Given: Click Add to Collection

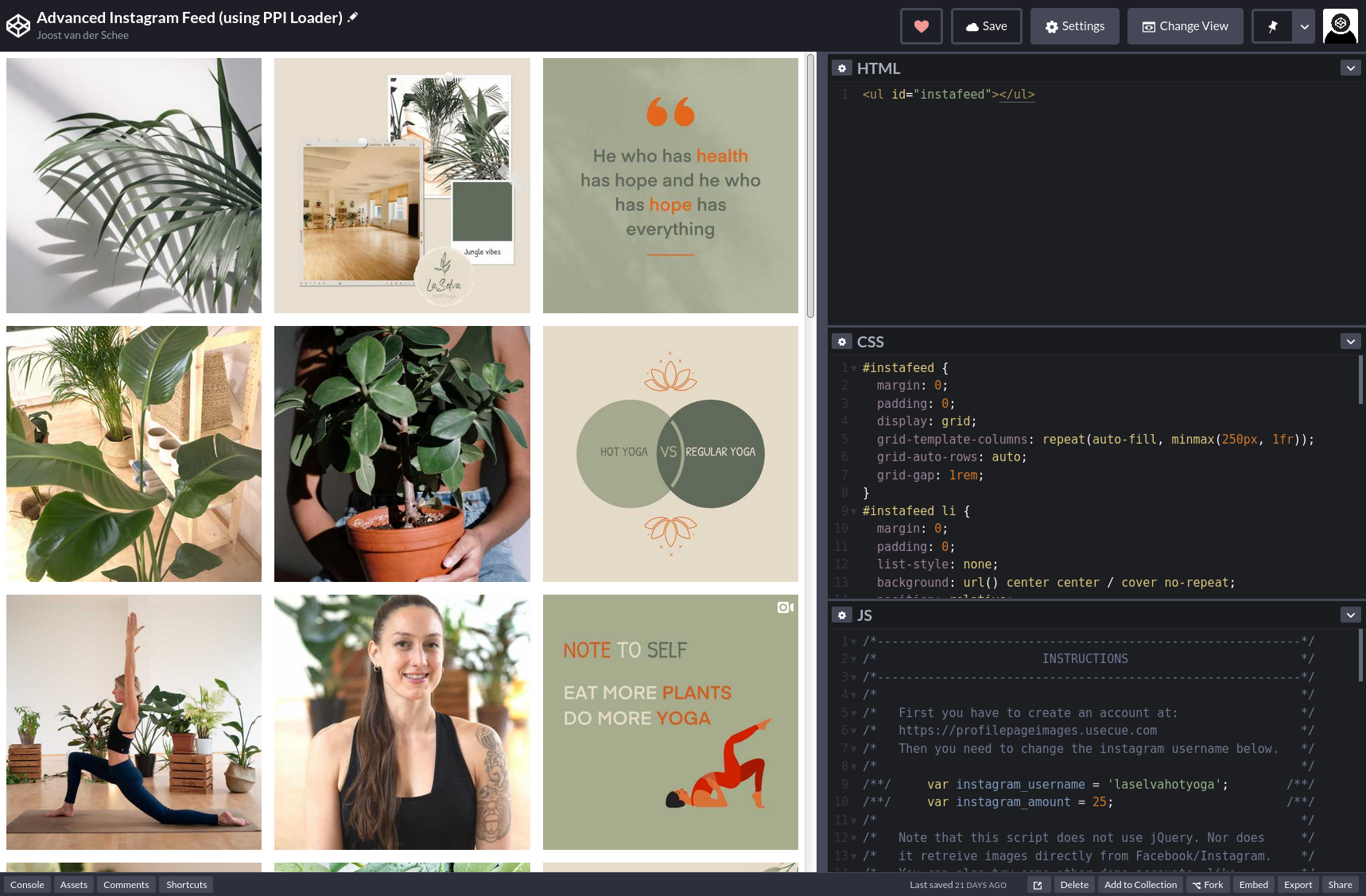Looking at the screenshot, I should pos(1140,885).
